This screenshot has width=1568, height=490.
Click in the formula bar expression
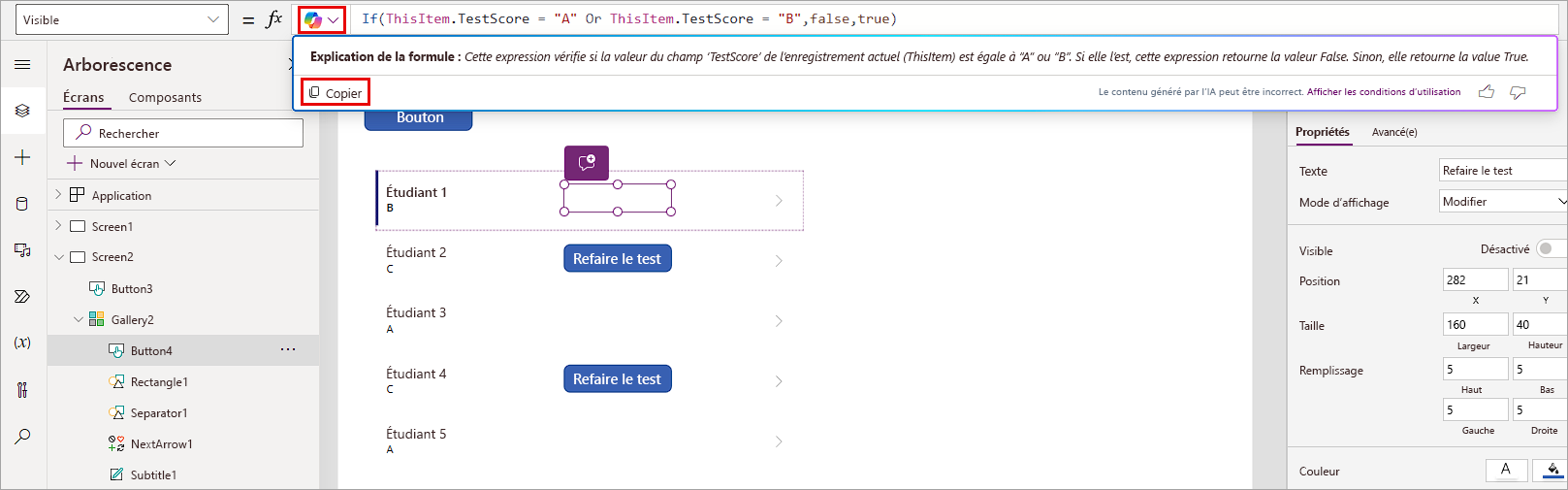click(628, 19)
